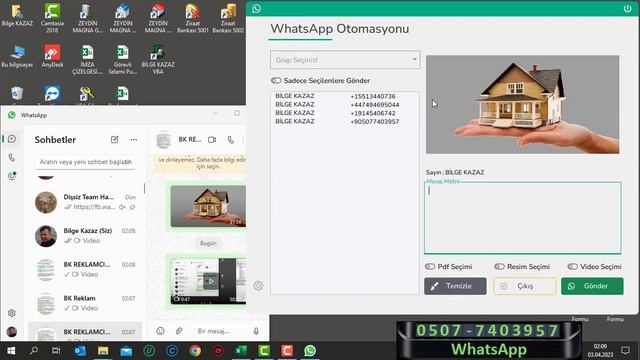Viewport: 640px width, 360px height.
Task: Open the 'Bilge Kazaz (Siz)' chat
Action: [x=86, y=236]
